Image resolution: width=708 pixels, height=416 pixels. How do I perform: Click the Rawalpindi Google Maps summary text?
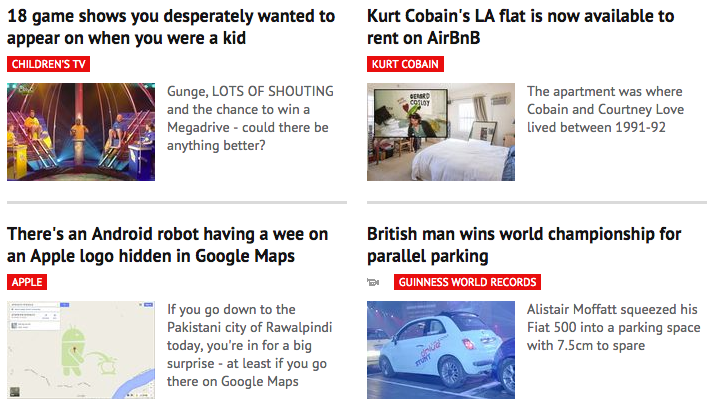click(250, 345)
